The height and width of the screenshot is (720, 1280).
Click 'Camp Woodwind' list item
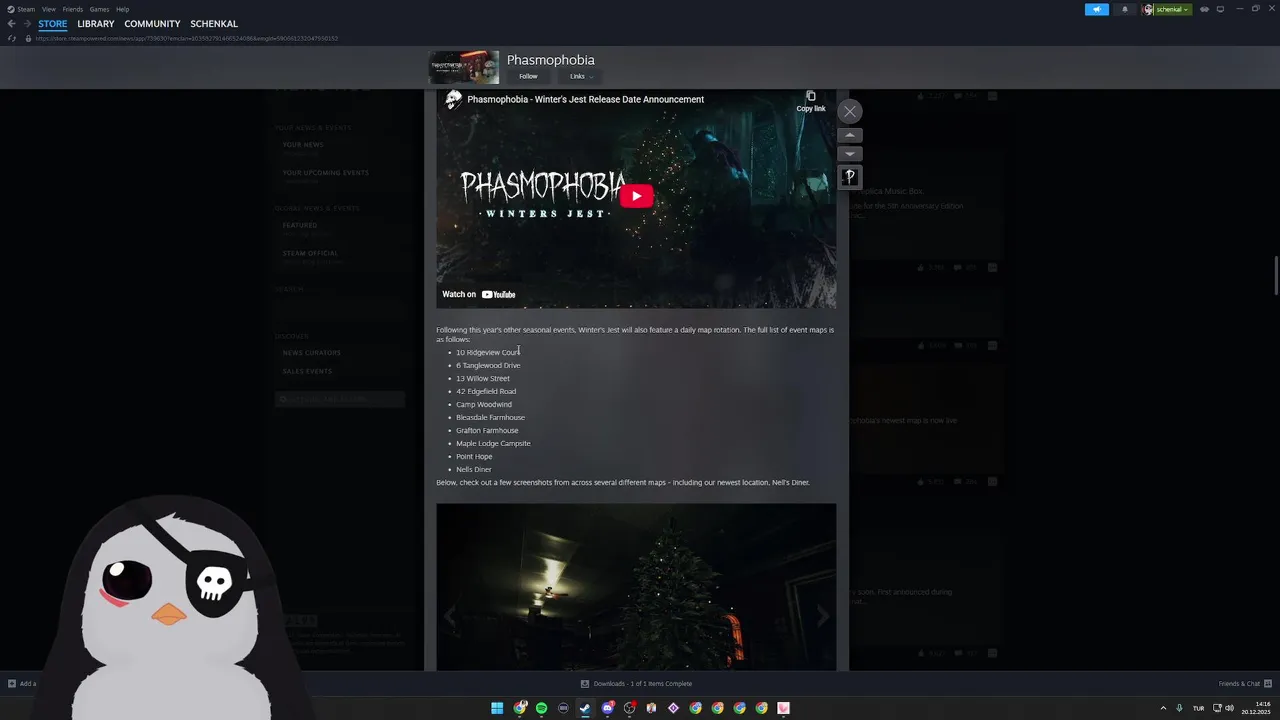[x=484, y=404]
